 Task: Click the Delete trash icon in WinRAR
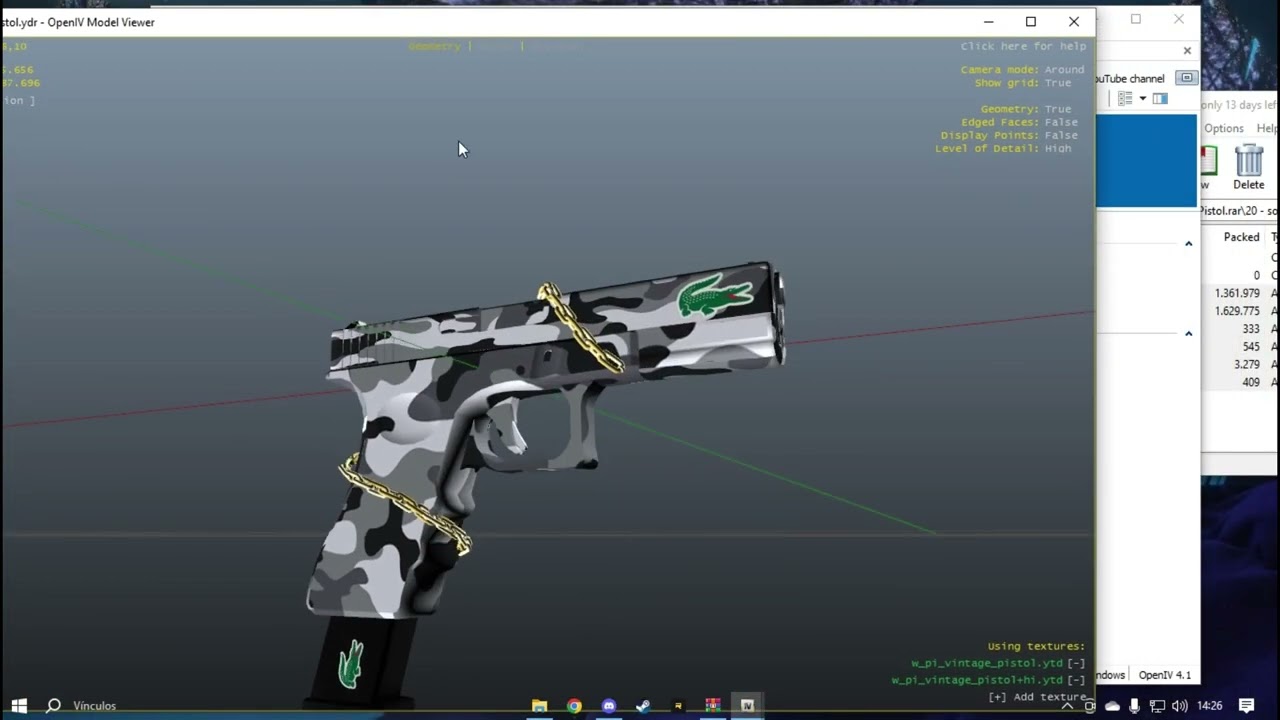[x=1249, y=167]
